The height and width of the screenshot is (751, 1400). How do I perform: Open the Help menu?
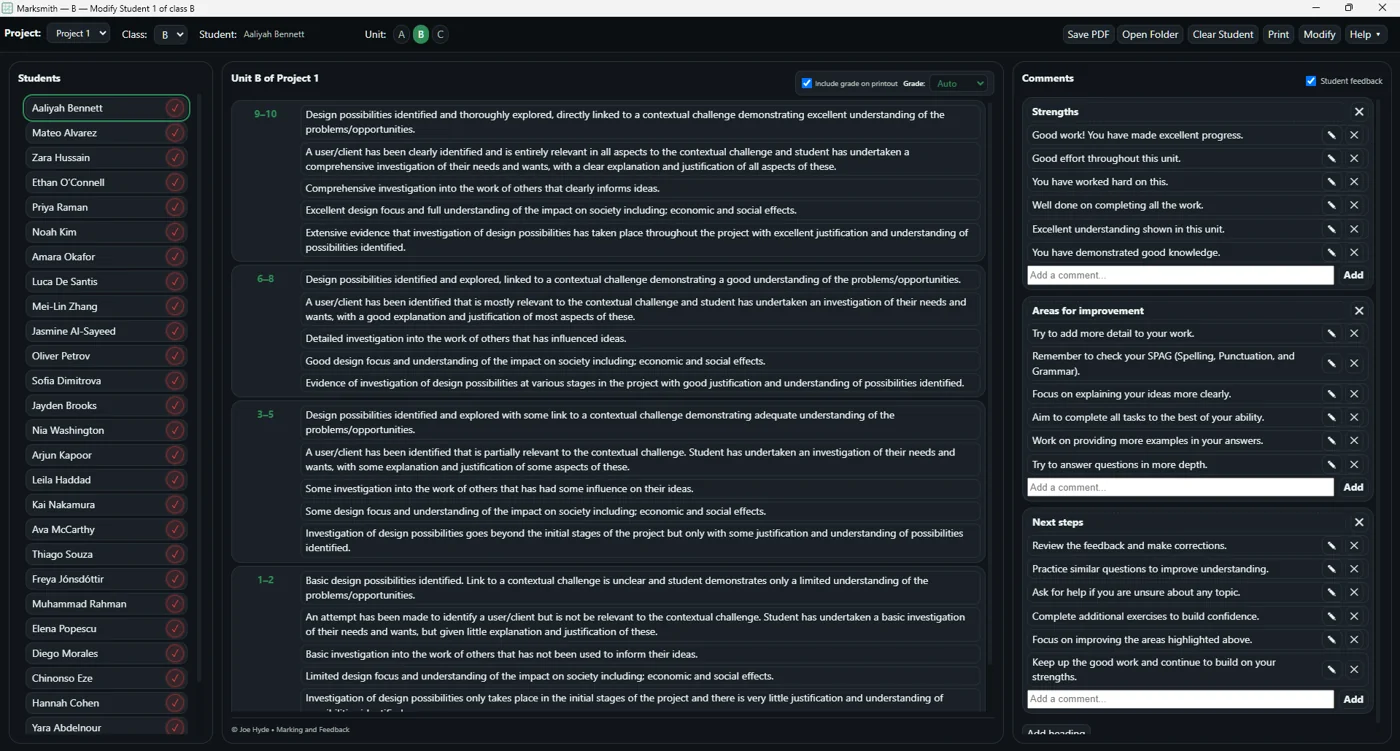click(x=1365, y=35)
